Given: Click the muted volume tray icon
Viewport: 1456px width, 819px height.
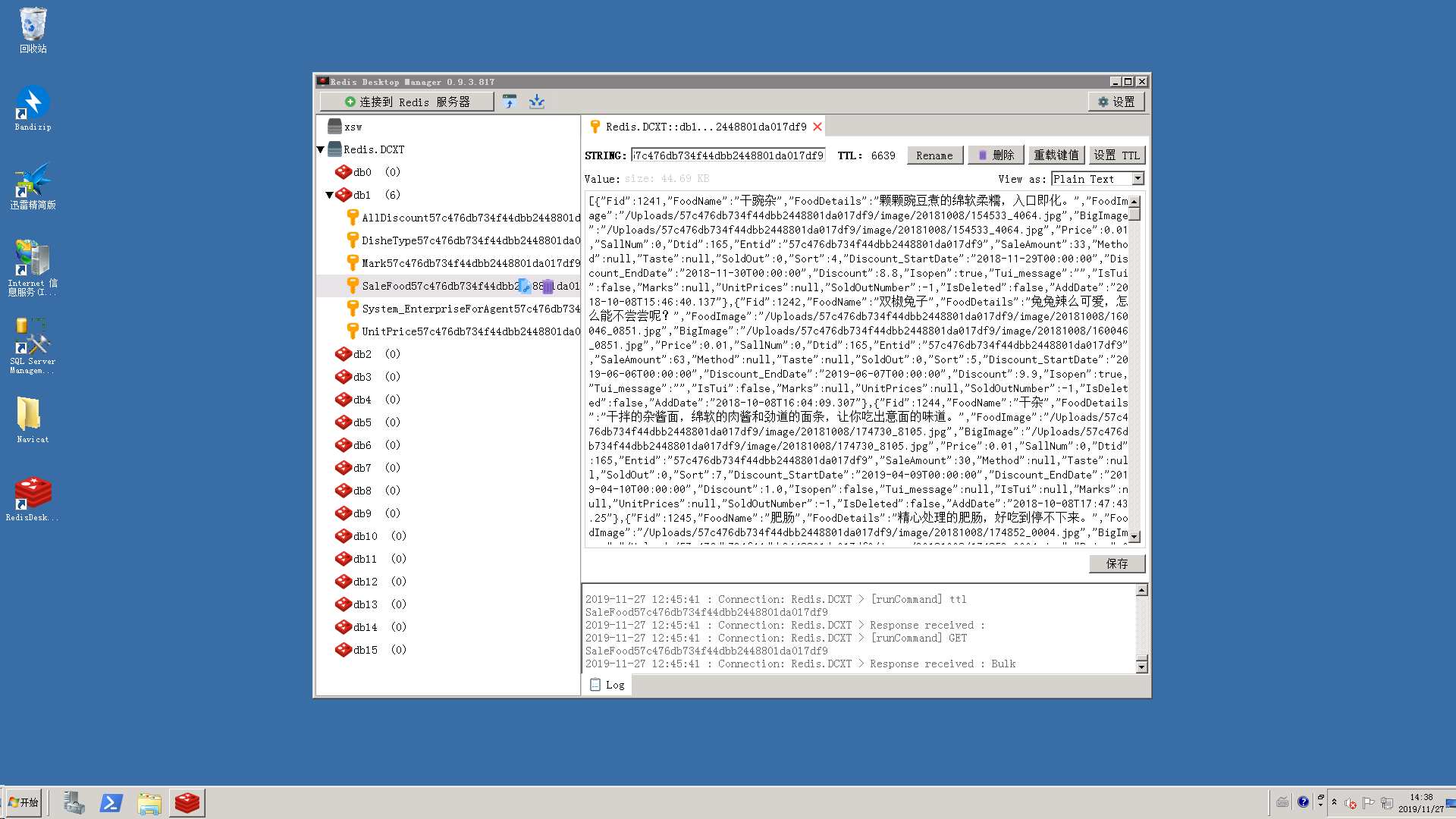Looking at the screenshot, I should coord(1351,803).
